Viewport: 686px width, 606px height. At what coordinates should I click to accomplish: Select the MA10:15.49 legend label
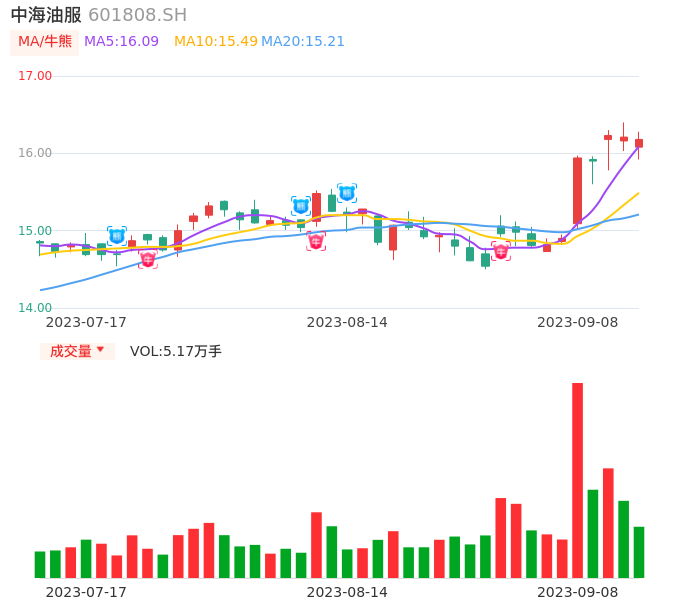[x=216, y=42]
